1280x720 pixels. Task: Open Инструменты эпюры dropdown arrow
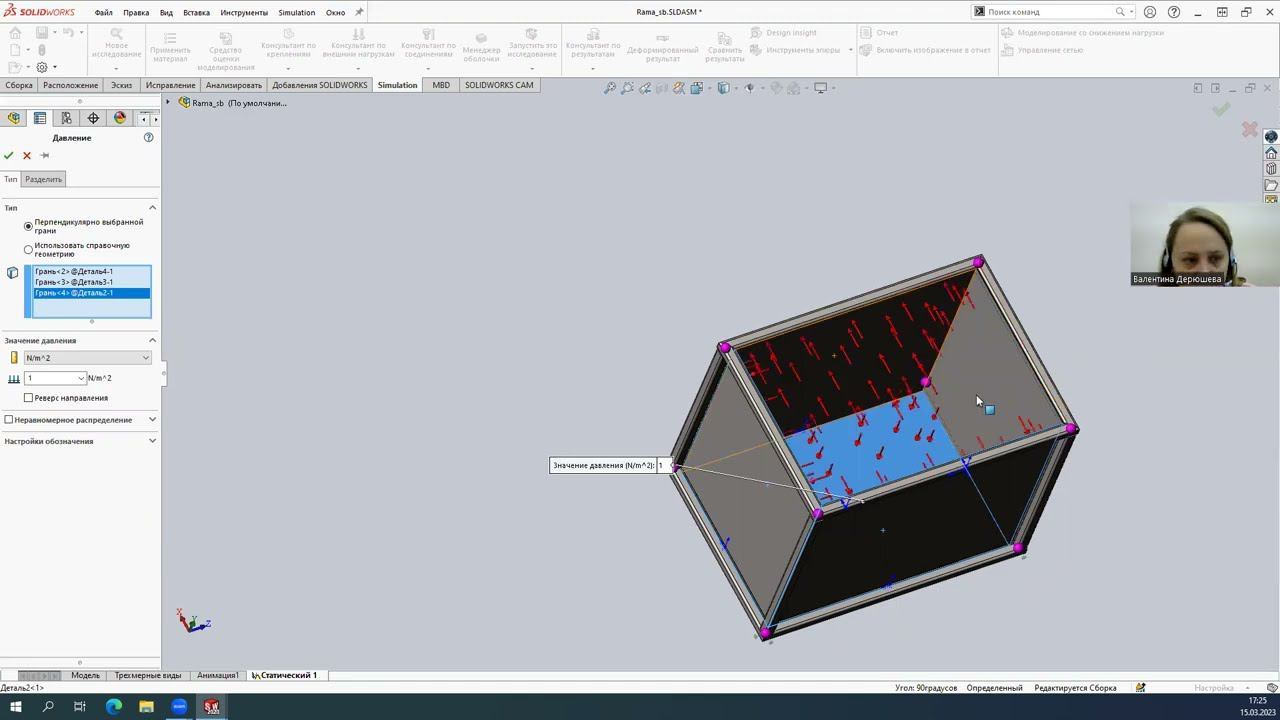tap(851, 50)
